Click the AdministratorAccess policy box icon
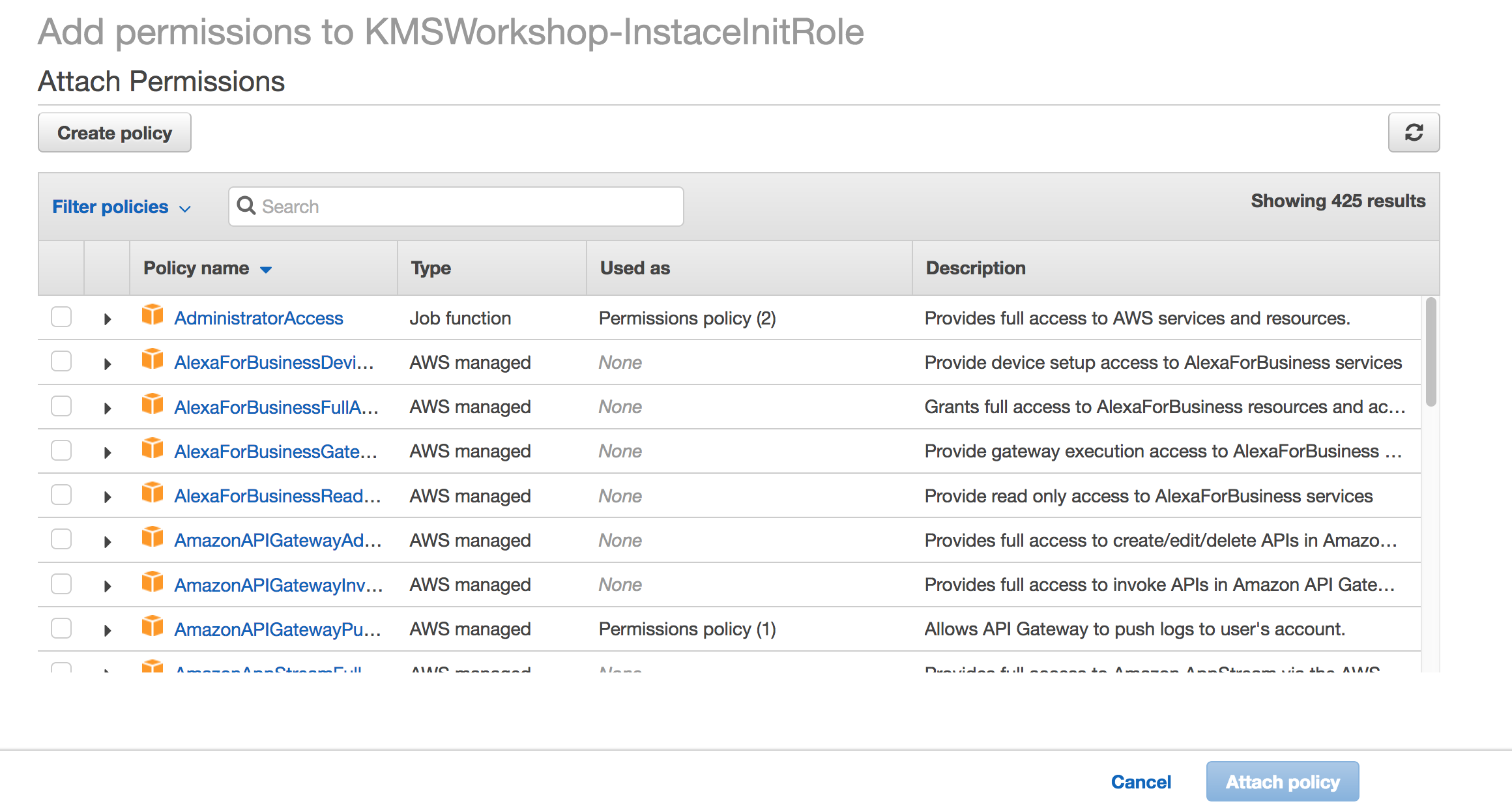The height and width of the screenshot is (808, 1512). click(x=153, y=315)
